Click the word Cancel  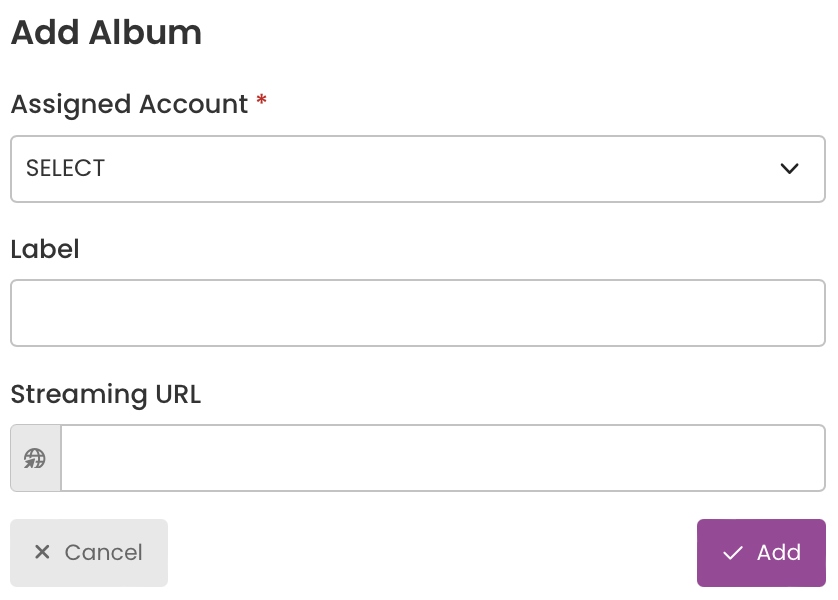coord(104,552)
